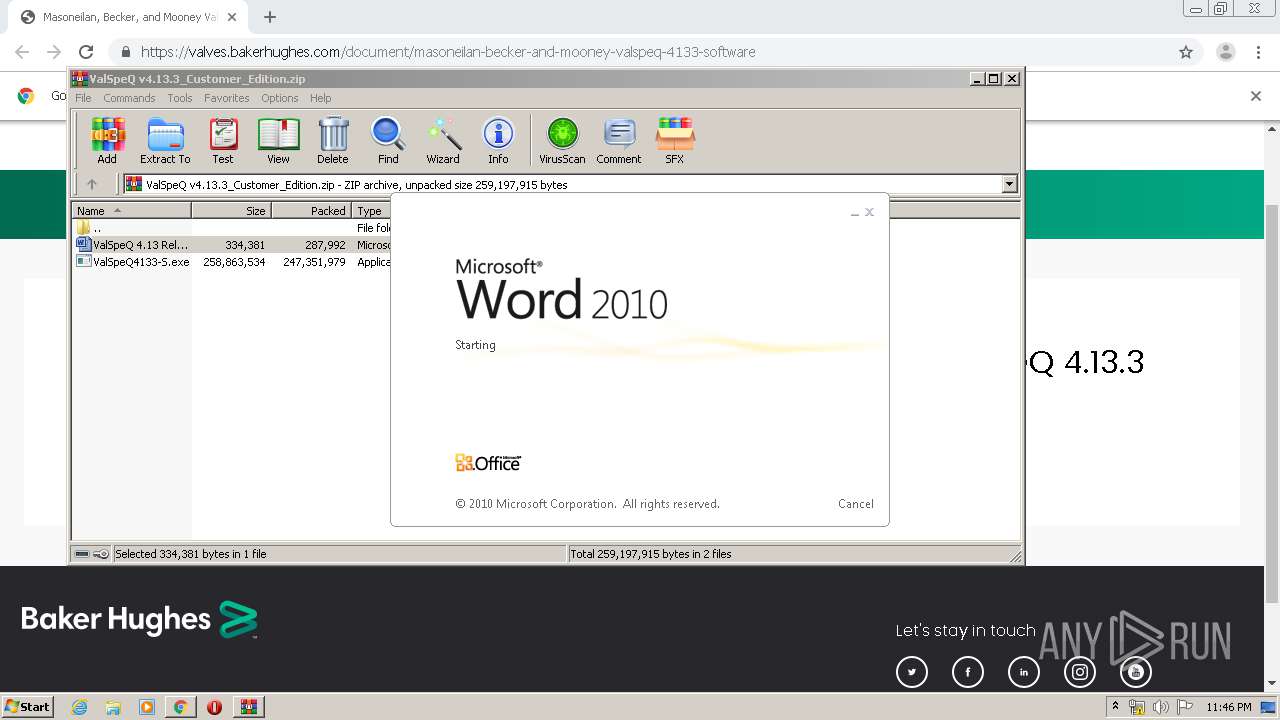Open Windows Explorer taskbar icon

[113, 707]
